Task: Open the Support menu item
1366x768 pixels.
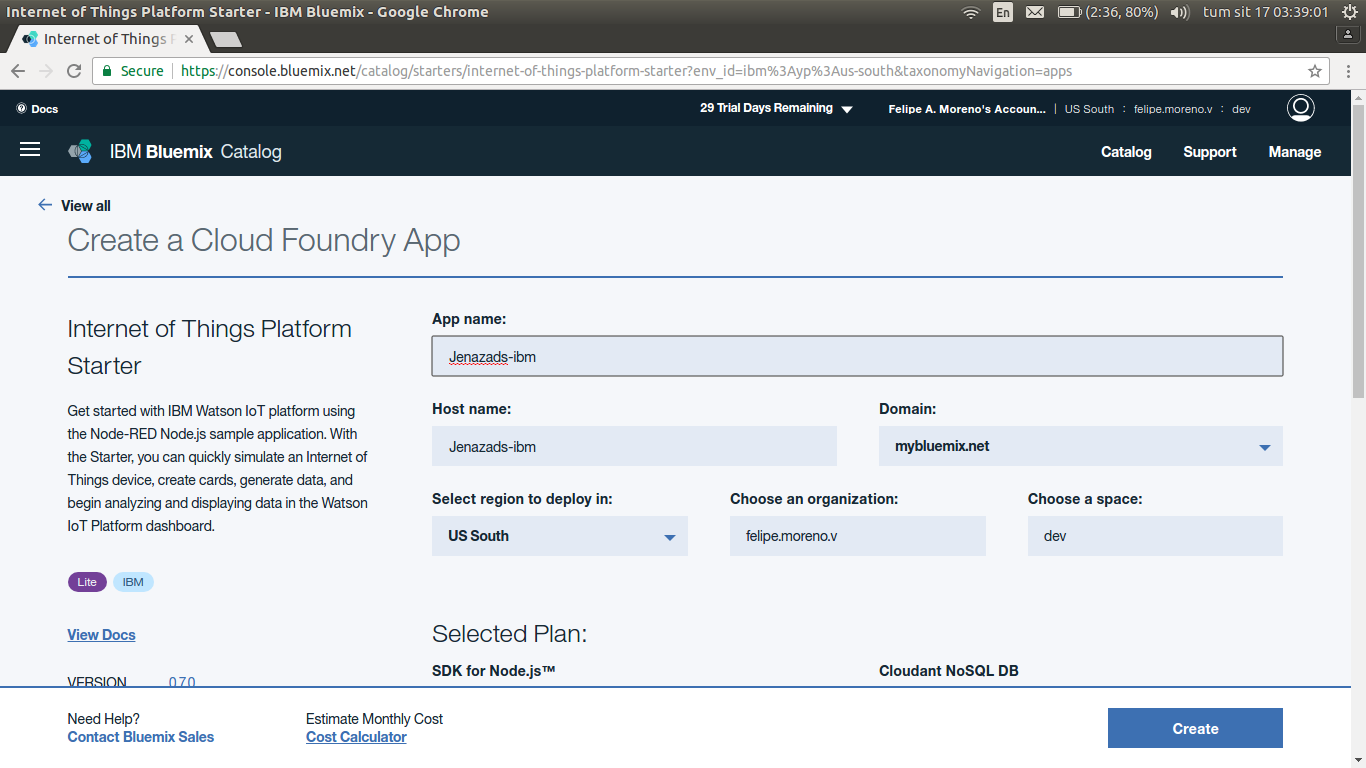Action: click(1210, 152)
